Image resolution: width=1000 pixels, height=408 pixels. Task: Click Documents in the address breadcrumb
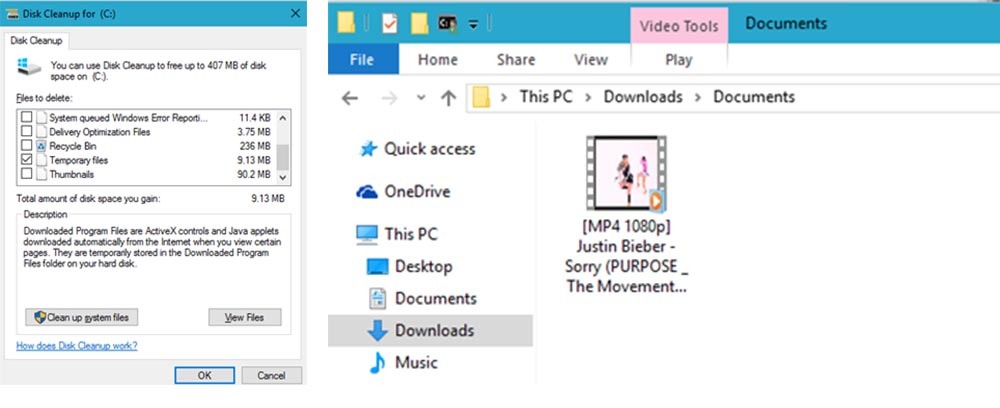coord(754,97)
